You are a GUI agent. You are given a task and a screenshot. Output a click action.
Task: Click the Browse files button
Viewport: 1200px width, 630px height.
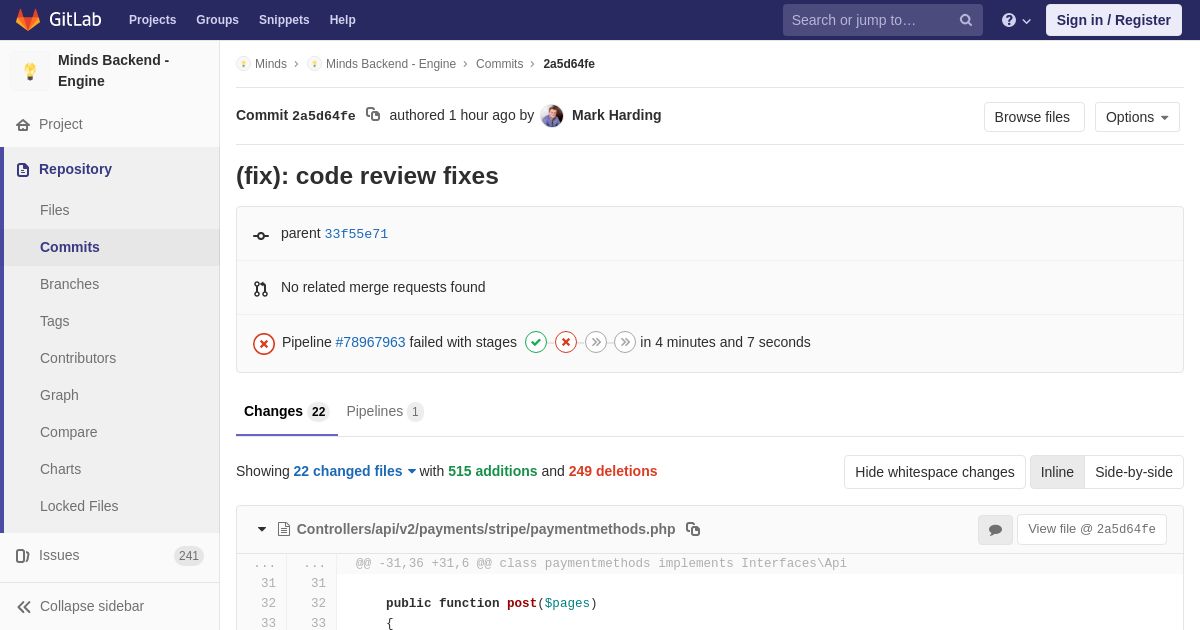[x=1033, y=117]
